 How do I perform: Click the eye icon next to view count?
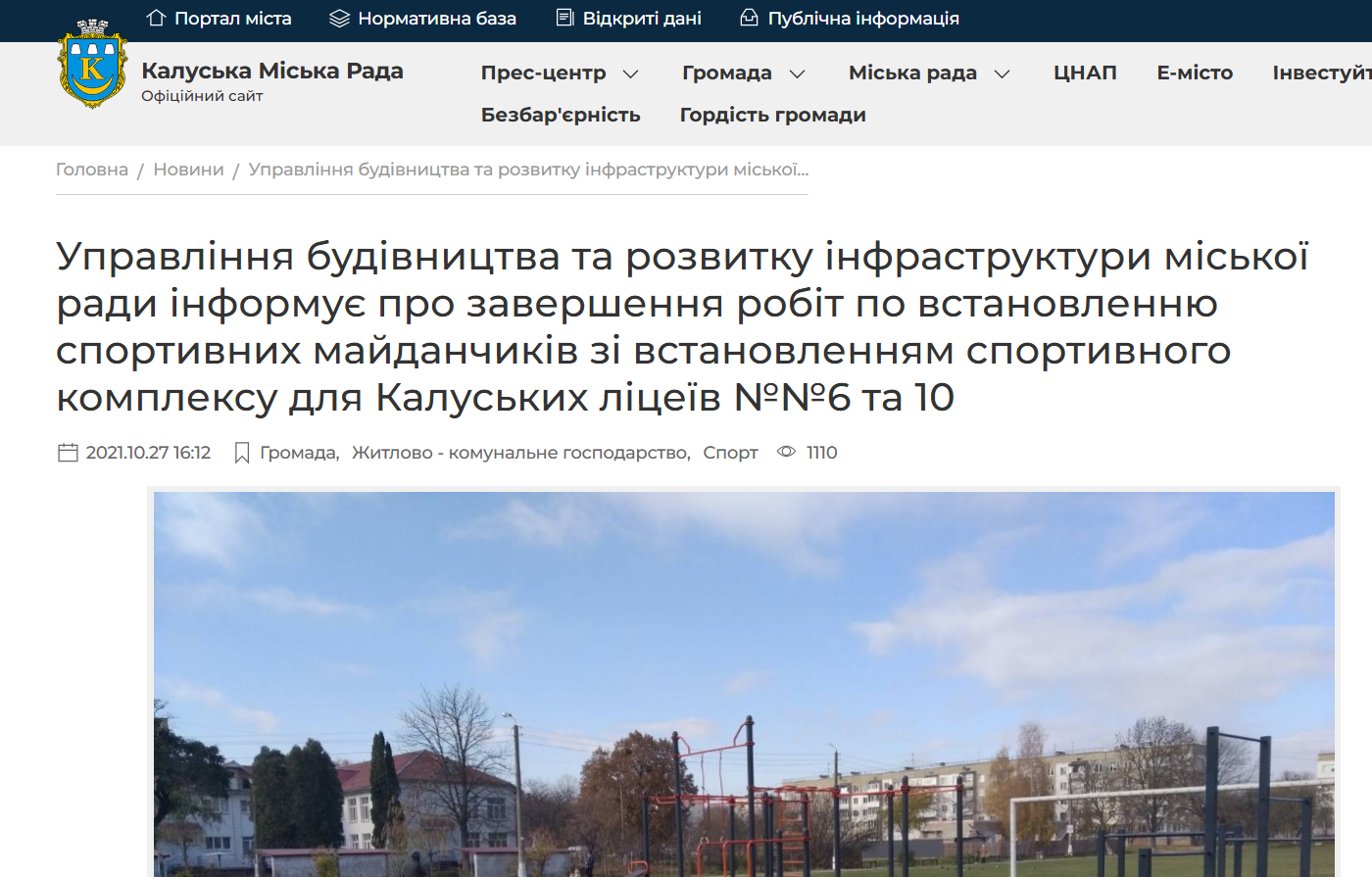click(786, 452)
